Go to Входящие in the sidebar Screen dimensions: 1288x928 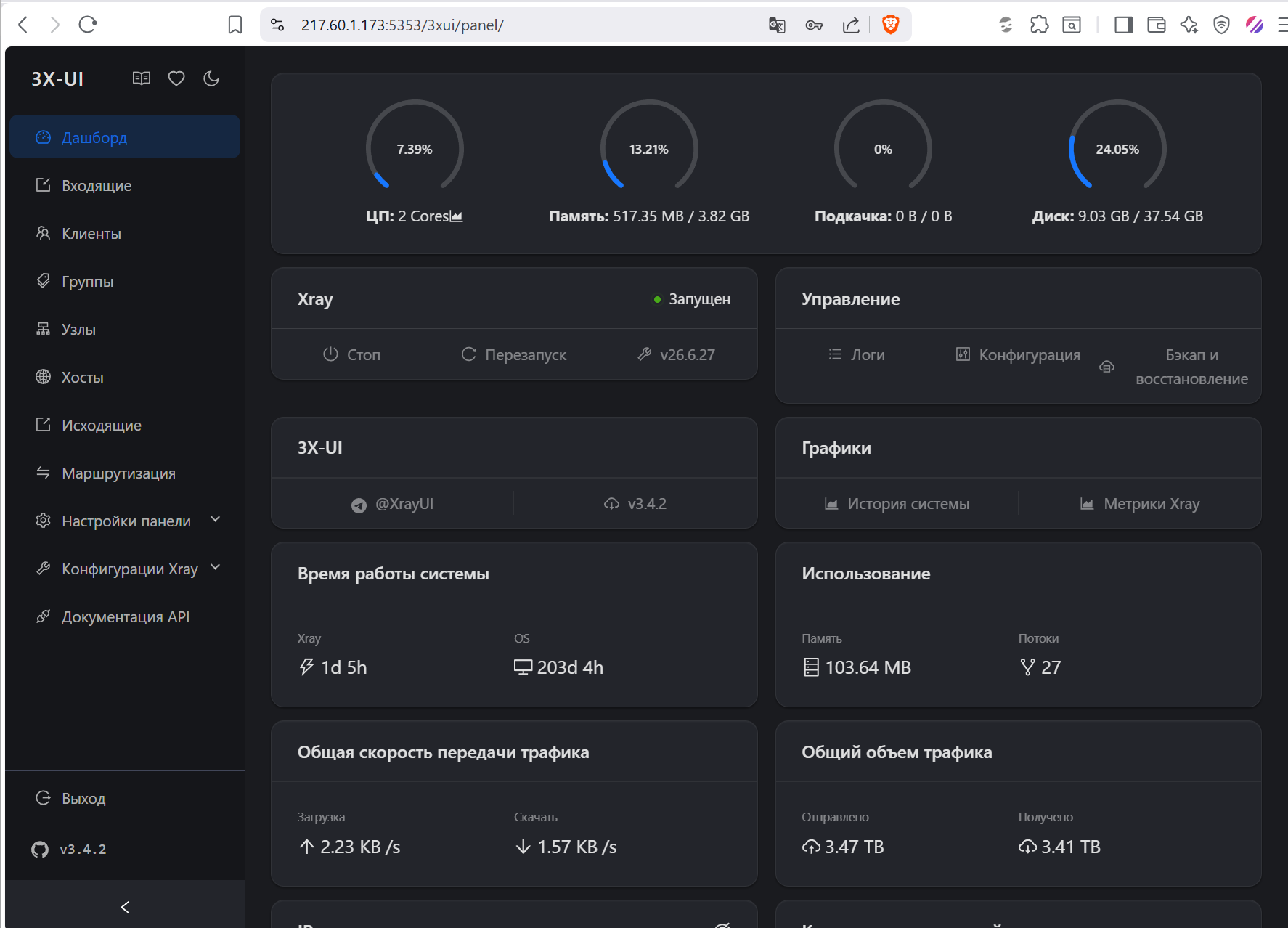125,185
